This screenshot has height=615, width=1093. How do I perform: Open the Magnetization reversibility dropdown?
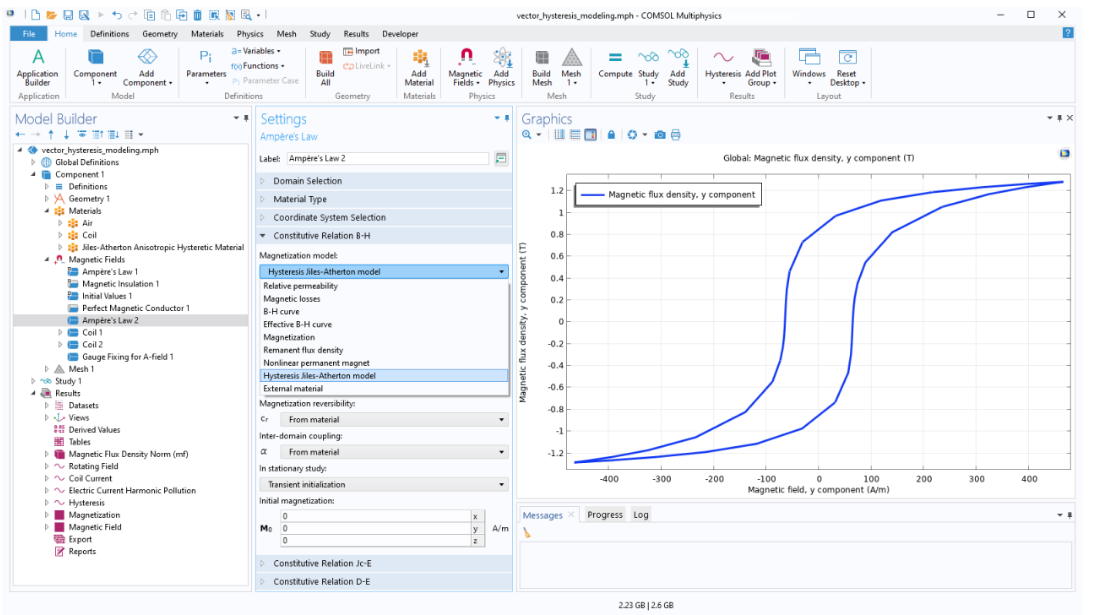click(394, 420)
